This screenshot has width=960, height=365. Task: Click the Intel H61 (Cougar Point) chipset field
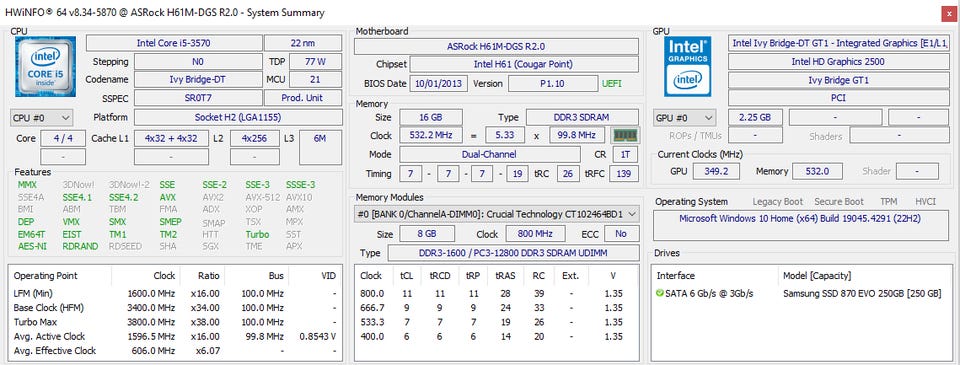[x=523, y=64]
